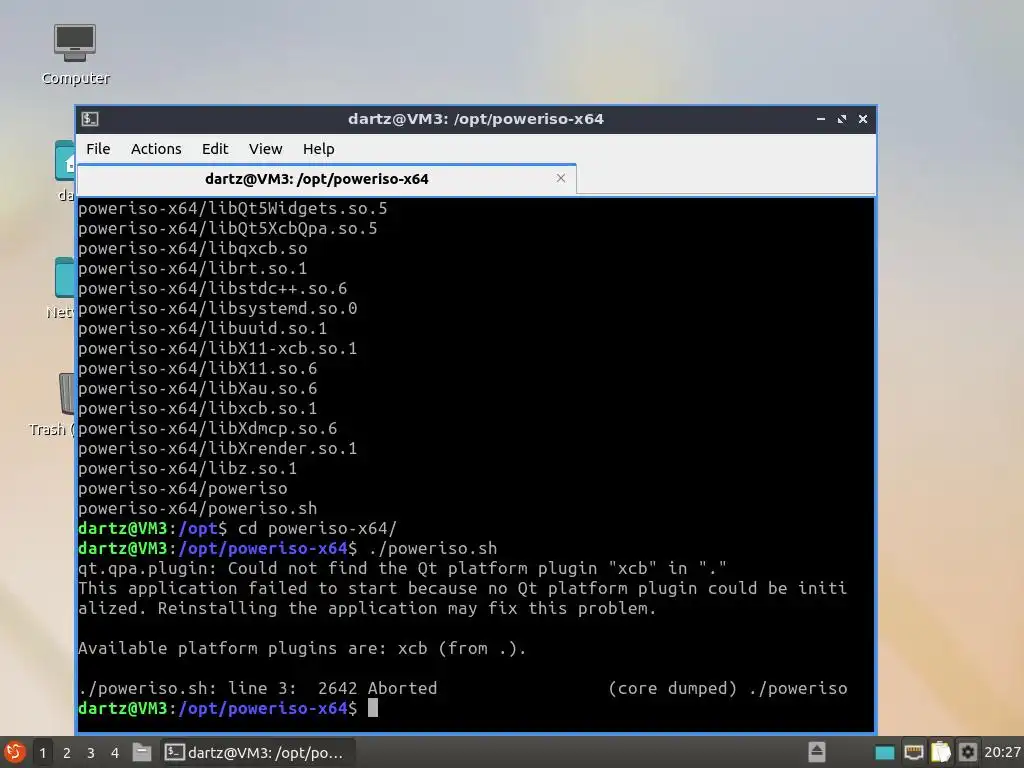1024x768 pixels.
Task: Click the ./poweriso.sh command text
Action: click(432, 549)
